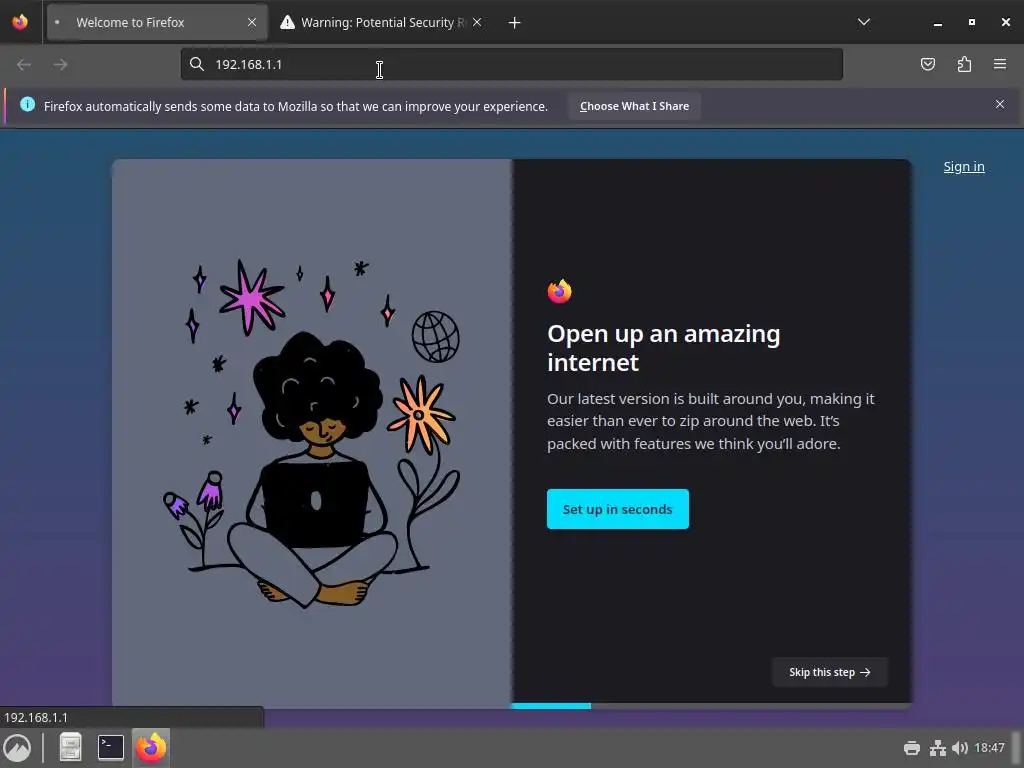Click the illustration of the person with laptop
The image size is (1024, 768).
(x=312, y=434)
